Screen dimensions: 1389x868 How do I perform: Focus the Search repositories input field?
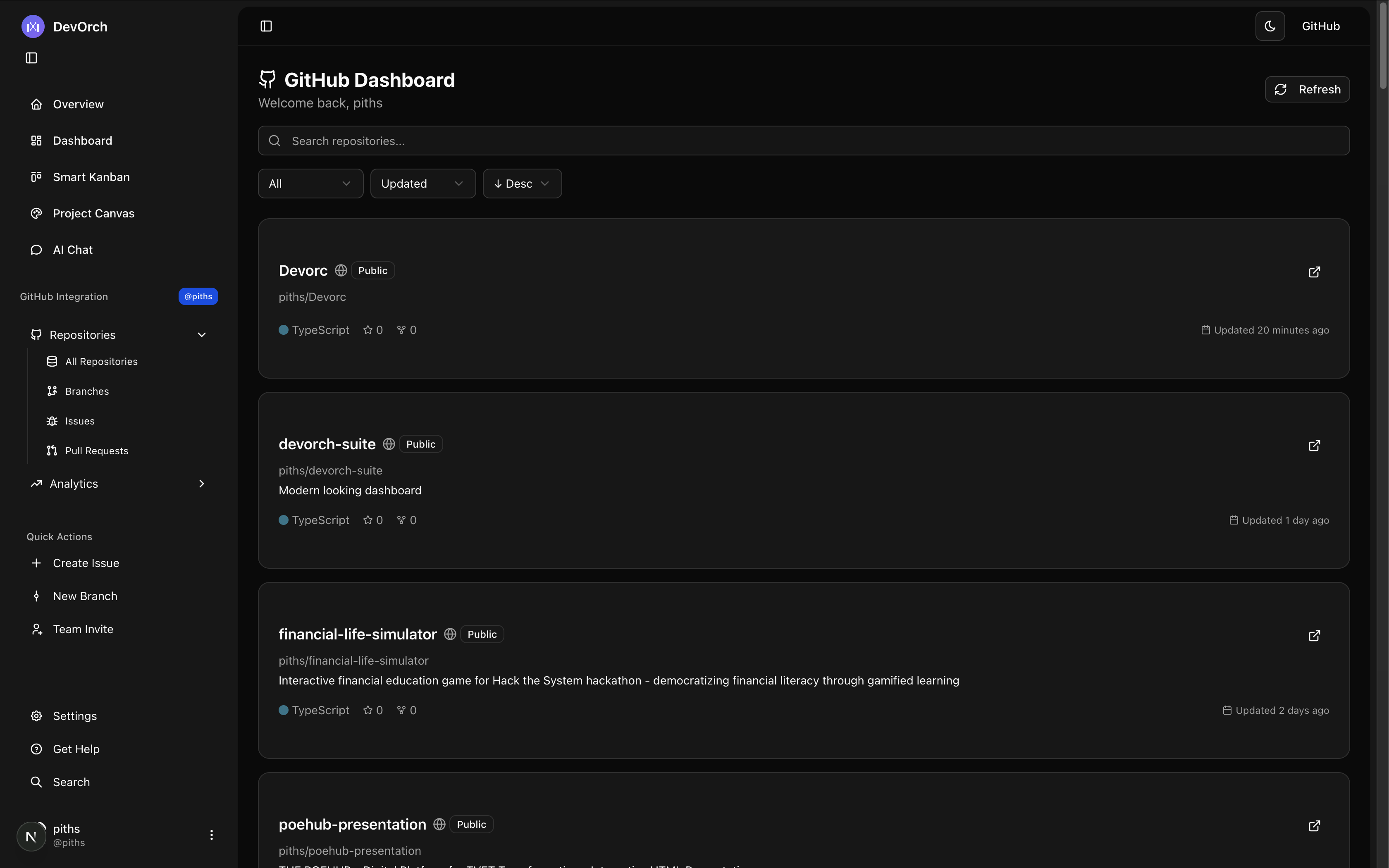click(x=804, y=141)
